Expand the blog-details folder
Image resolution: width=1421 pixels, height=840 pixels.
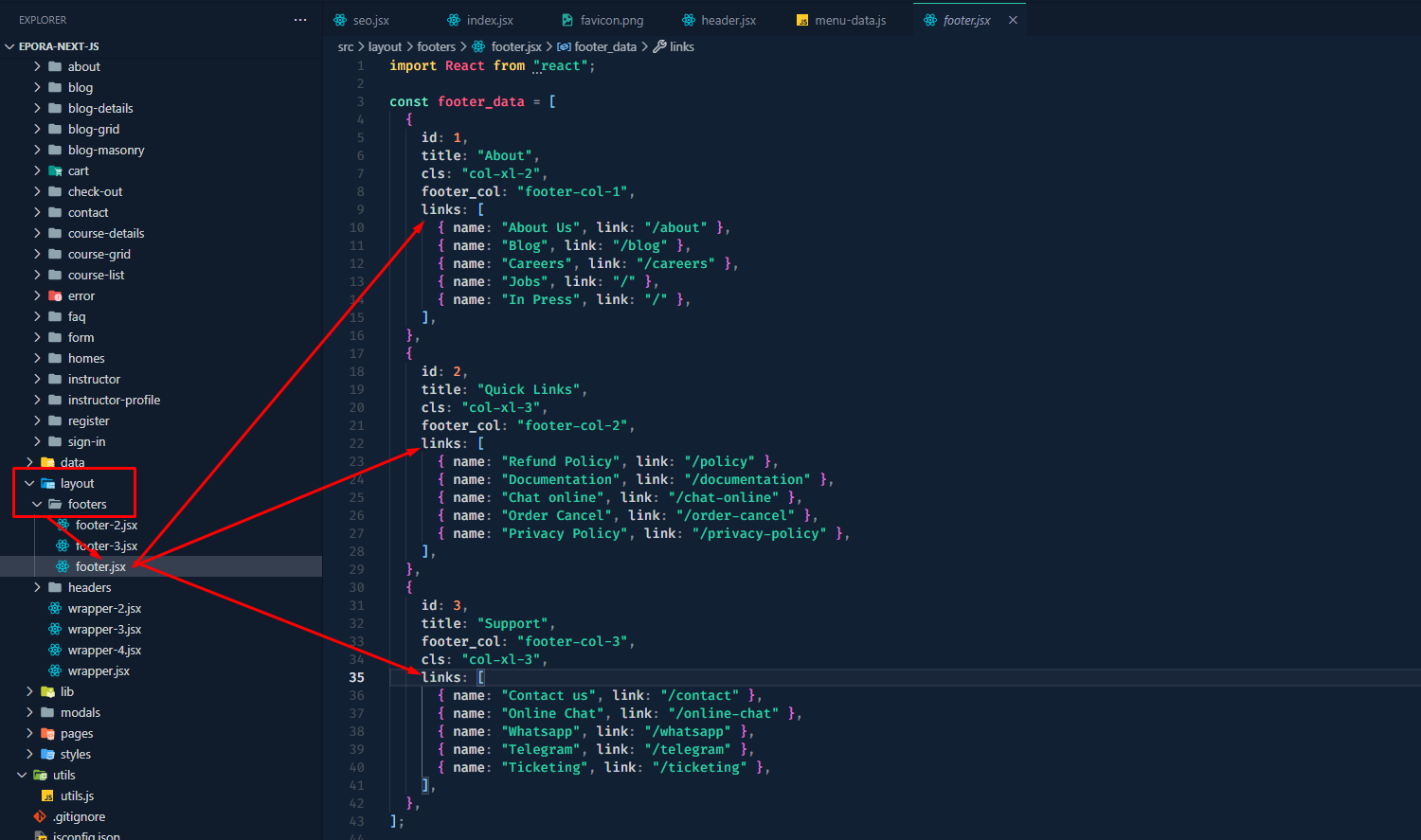click(37, 109)
